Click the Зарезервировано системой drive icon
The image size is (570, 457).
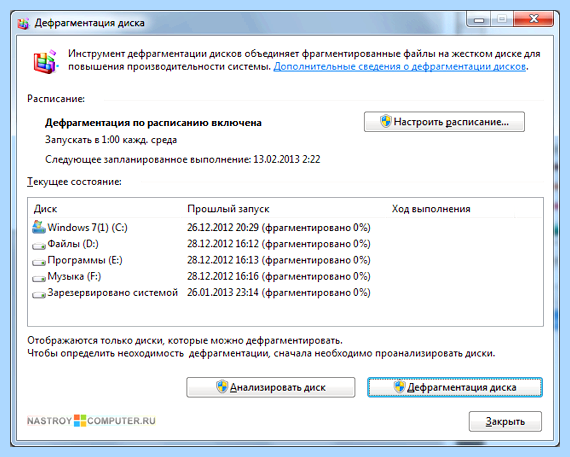pyautogui.click(x=39, y=294)
